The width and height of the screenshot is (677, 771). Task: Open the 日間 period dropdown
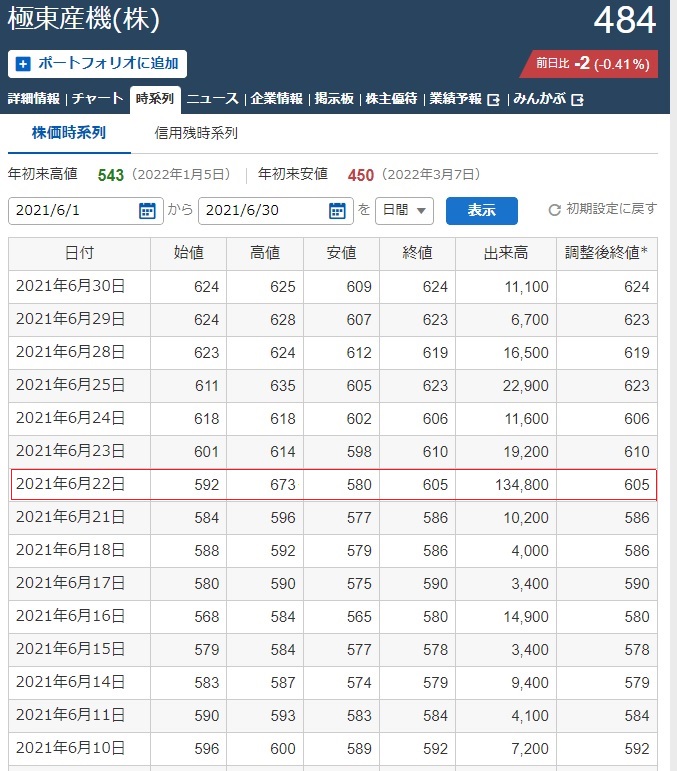tap(404, 211)
